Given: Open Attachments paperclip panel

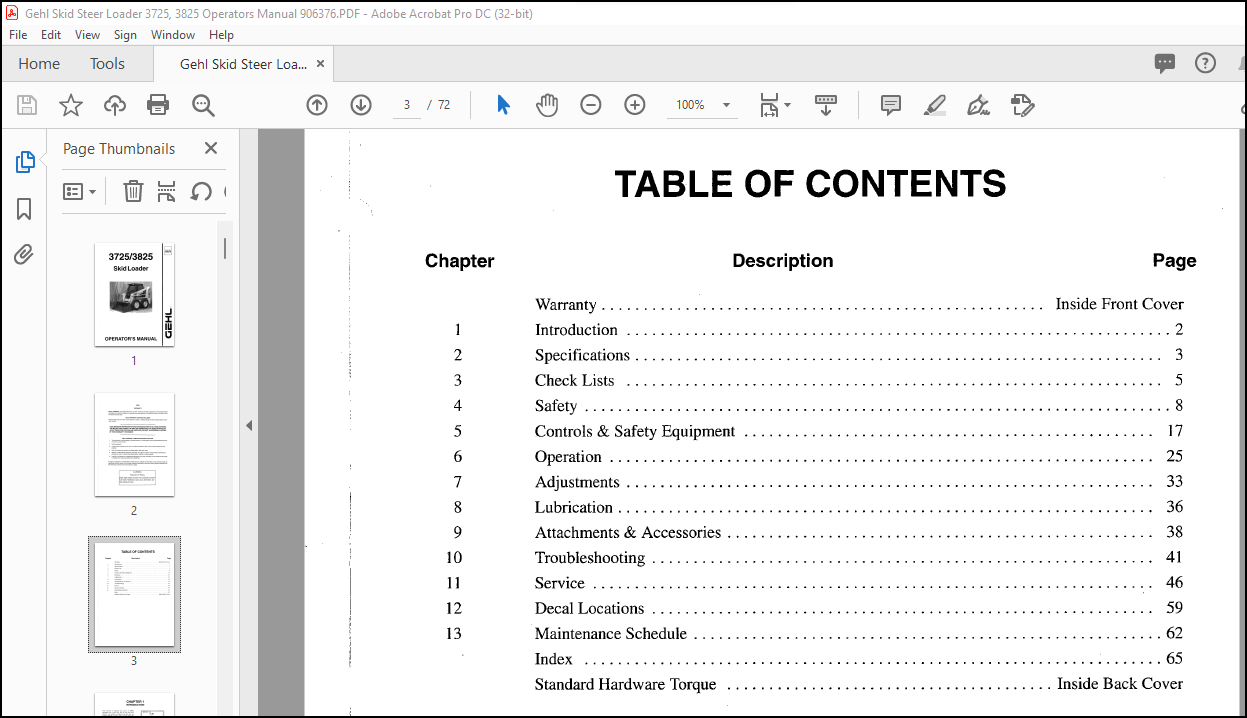Looking at the screenshot, I should pyautogui.click(x=25, y=254).
